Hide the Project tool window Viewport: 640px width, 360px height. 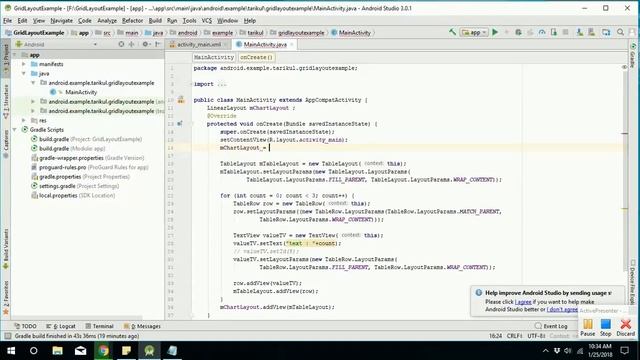click(158, 44)
